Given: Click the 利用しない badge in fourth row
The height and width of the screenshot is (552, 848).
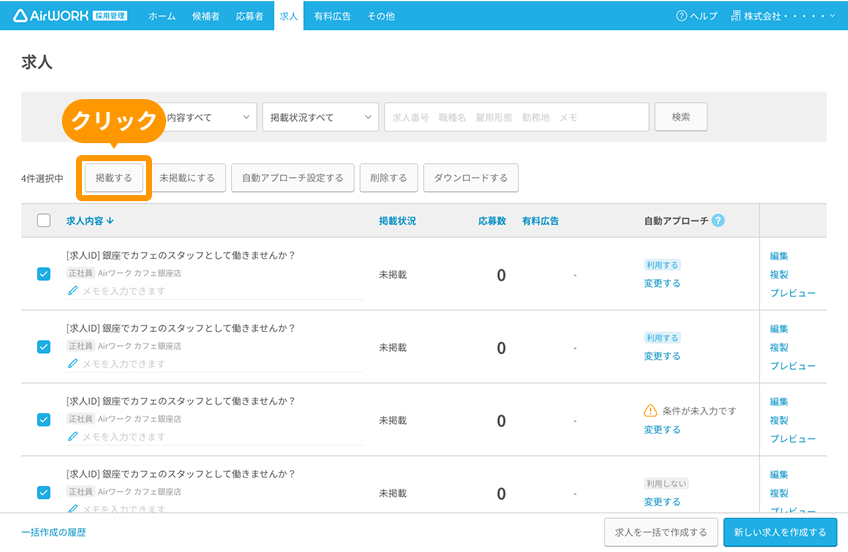Looking at the screenshot, I should coord(666,484).
